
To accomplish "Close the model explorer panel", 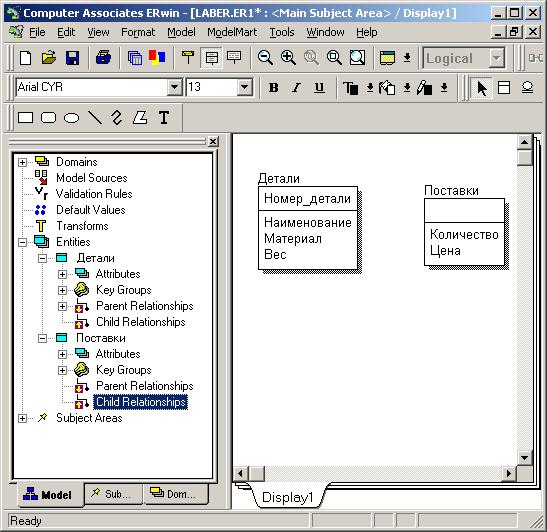I will click(213, 141).
